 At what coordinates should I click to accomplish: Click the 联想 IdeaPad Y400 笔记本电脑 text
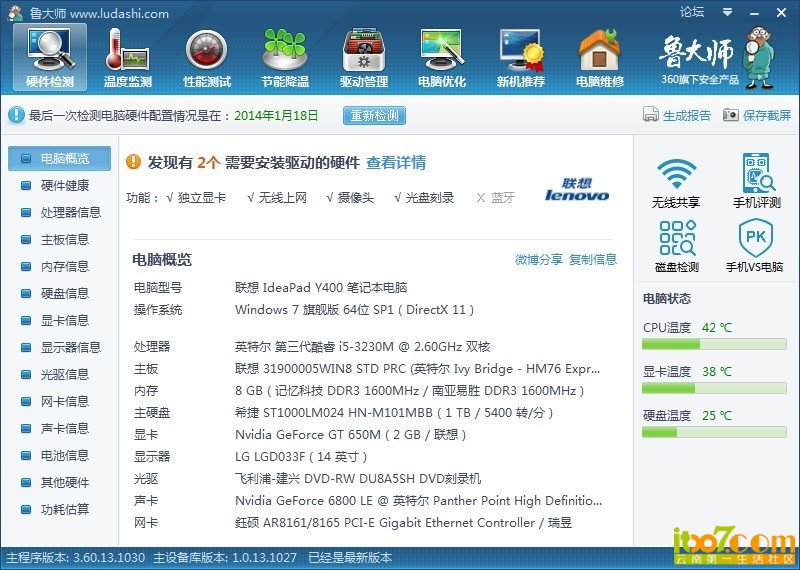(x=321, y=288)
